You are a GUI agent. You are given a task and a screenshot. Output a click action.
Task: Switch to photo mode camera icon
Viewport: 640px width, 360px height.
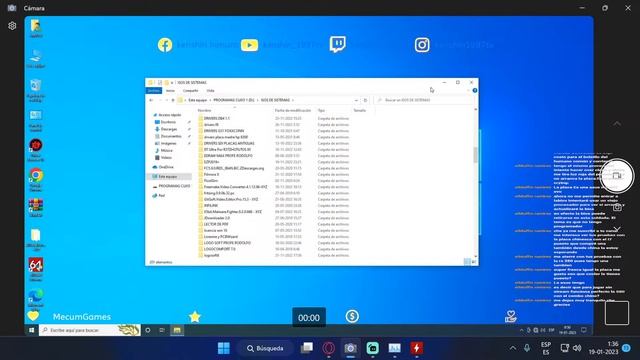[617, 207]
